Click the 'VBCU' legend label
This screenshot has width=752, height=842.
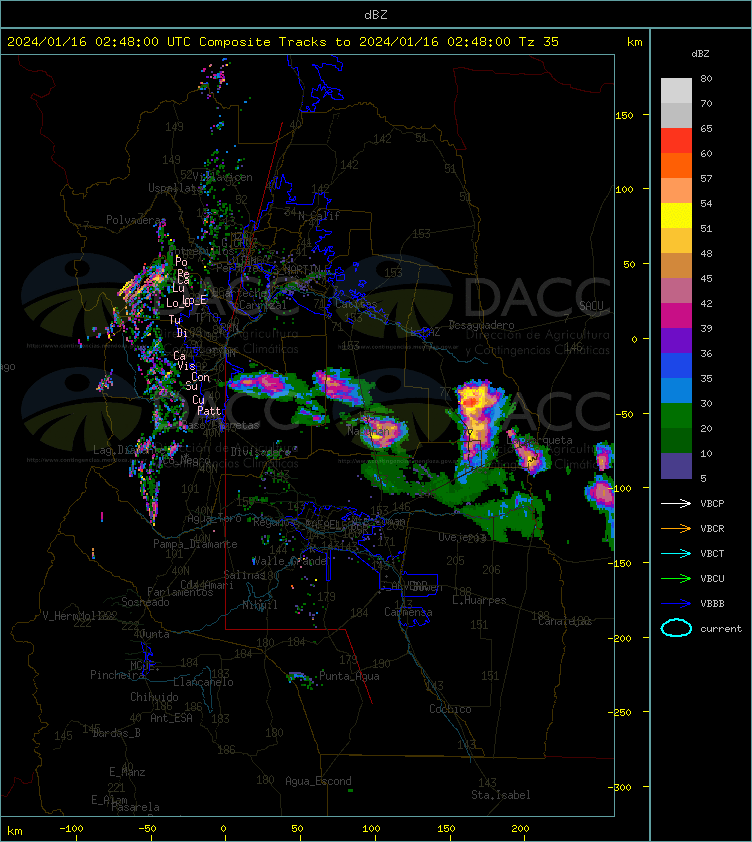point(712,578)
